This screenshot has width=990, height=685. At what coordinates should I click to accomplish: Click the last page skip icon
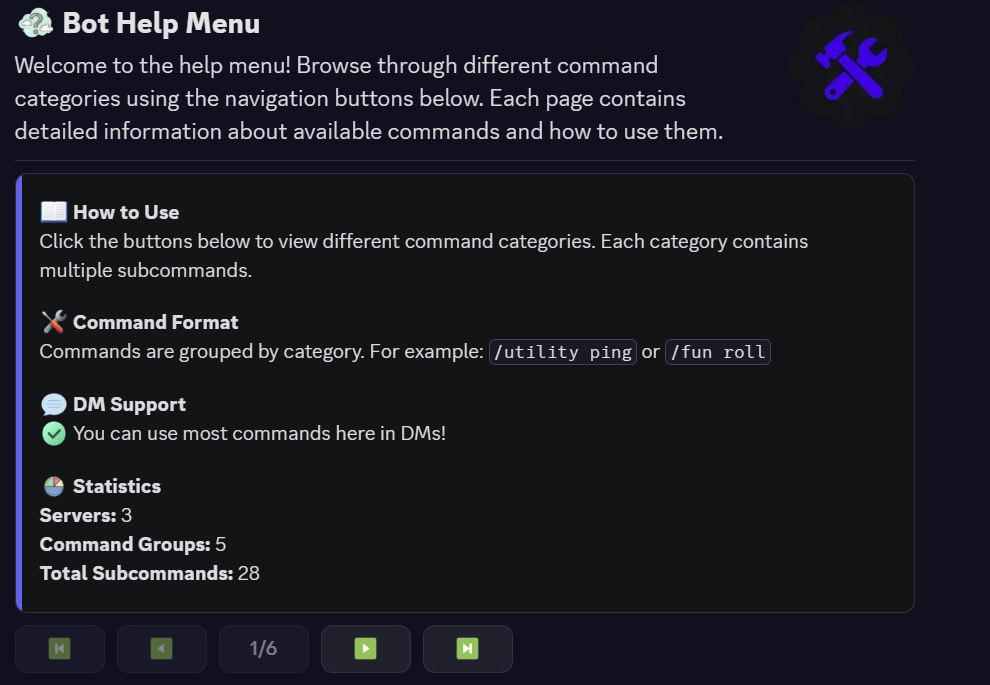coord(467,648)
